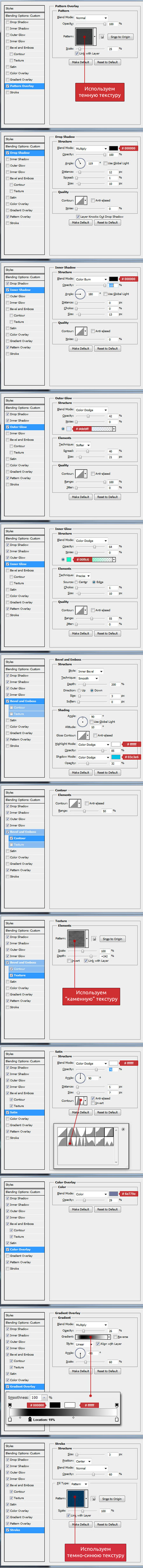The height and width of the screenshot is (1568, 143).
Task: Open the Position Center dropdown in Stroke settings
Action: point(84,1461)
